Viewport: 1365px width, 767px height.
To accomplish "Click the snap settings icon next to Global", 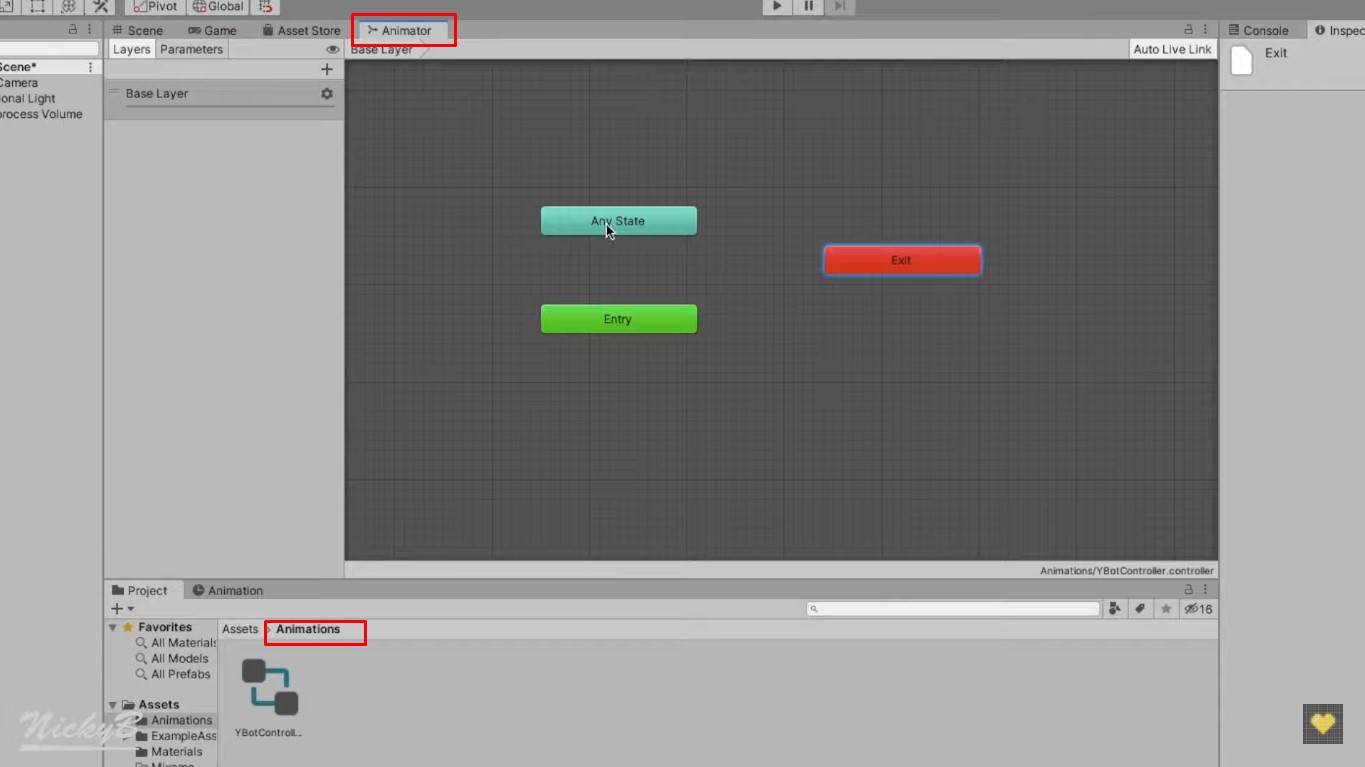I will tap(264, 6).
